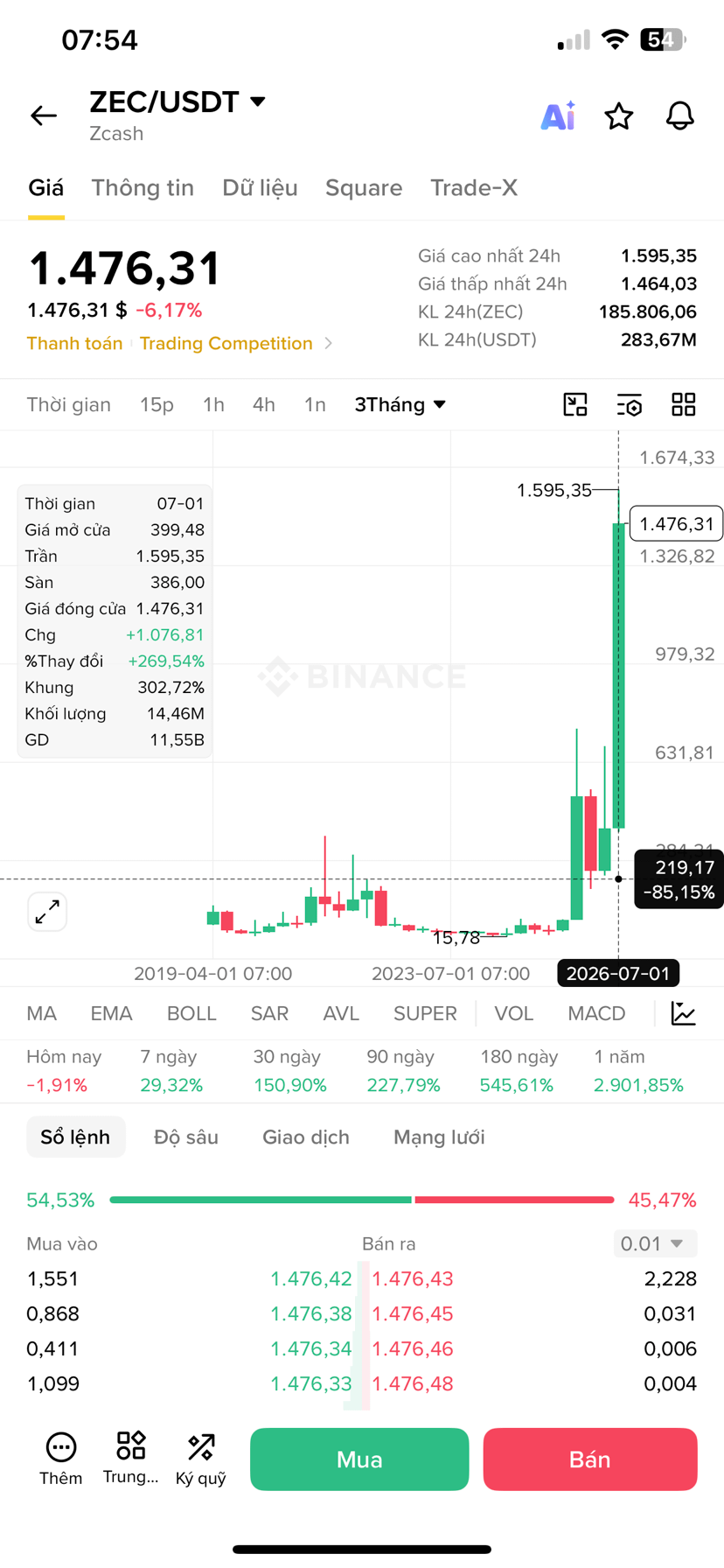Open the chart drawing tools icon

(575, 404)
